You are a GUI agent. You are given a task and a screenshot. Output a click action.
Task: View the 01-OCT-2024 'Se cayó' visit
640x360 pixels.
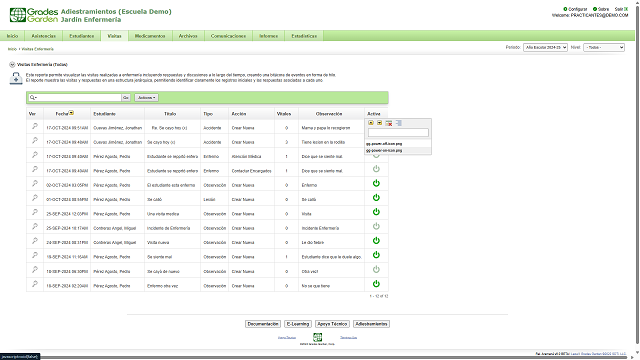(35, 198)
